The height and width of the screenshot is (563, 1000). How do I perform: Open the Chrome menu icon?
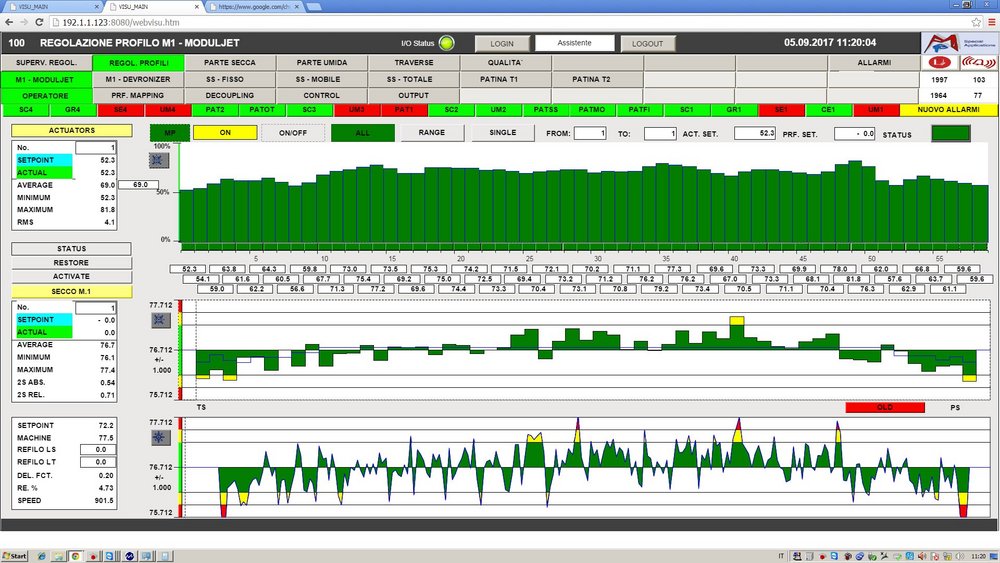pyautogui.click(x=990, y=21)
